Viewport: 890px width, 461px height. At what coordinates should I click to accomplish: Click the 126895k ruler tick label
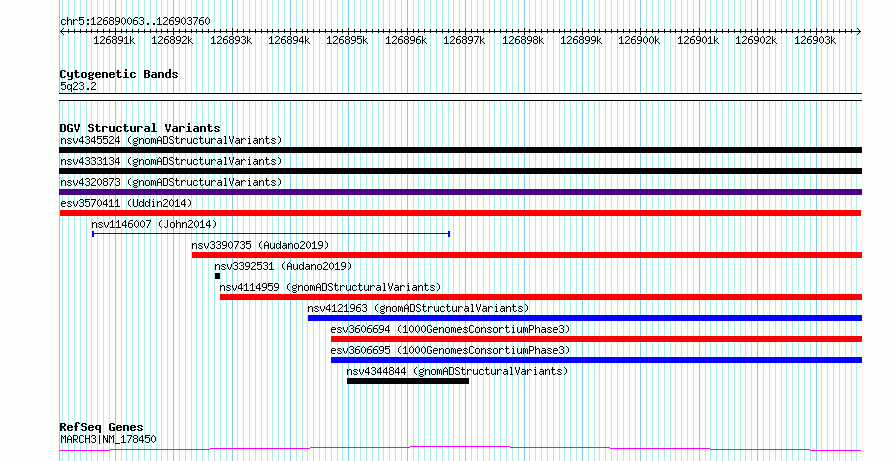click(347, 40)
